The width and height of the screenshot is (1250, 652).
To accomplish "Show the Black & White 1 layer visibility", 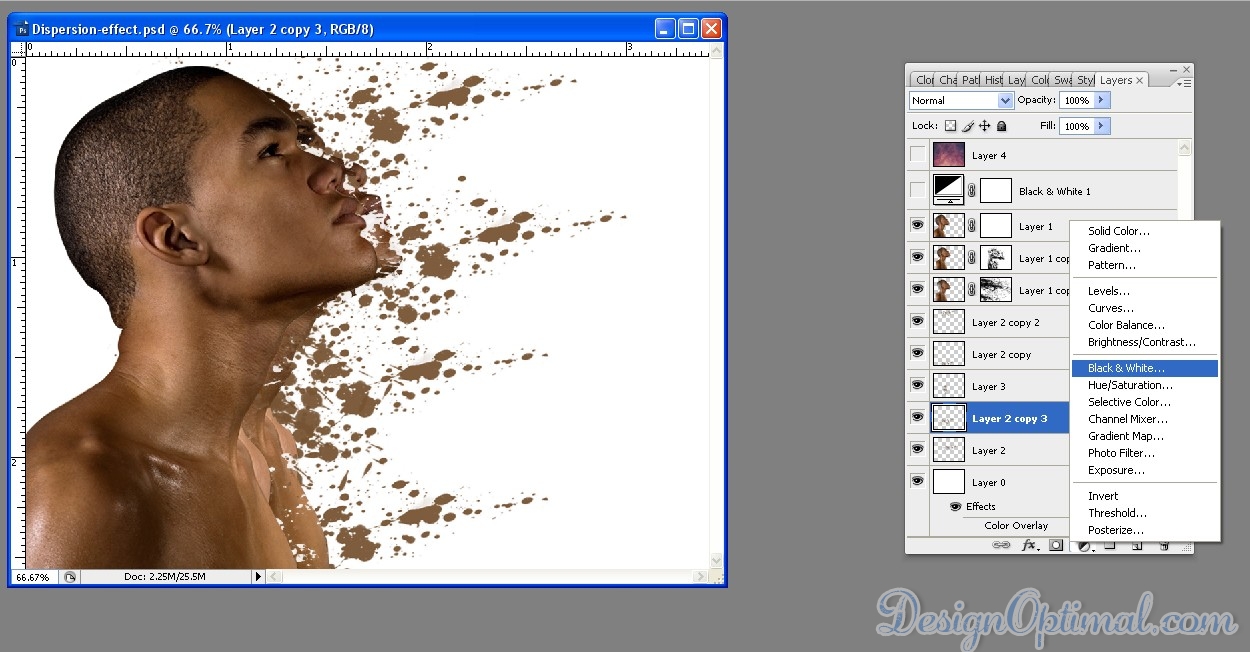I will [x=917, y=190].
